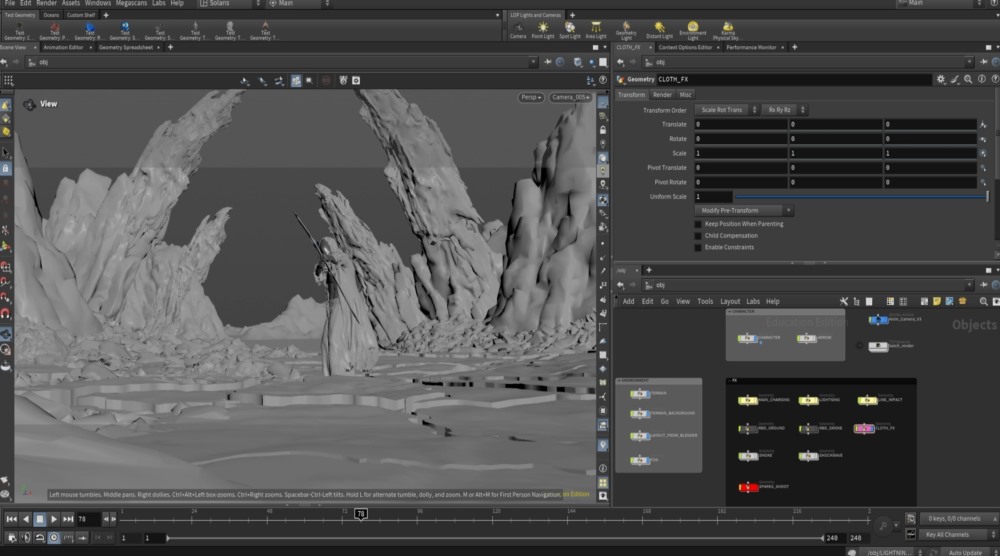Collapse the FX network box
This screenshot has height=556, width=1000.
(x=730, y=381)
